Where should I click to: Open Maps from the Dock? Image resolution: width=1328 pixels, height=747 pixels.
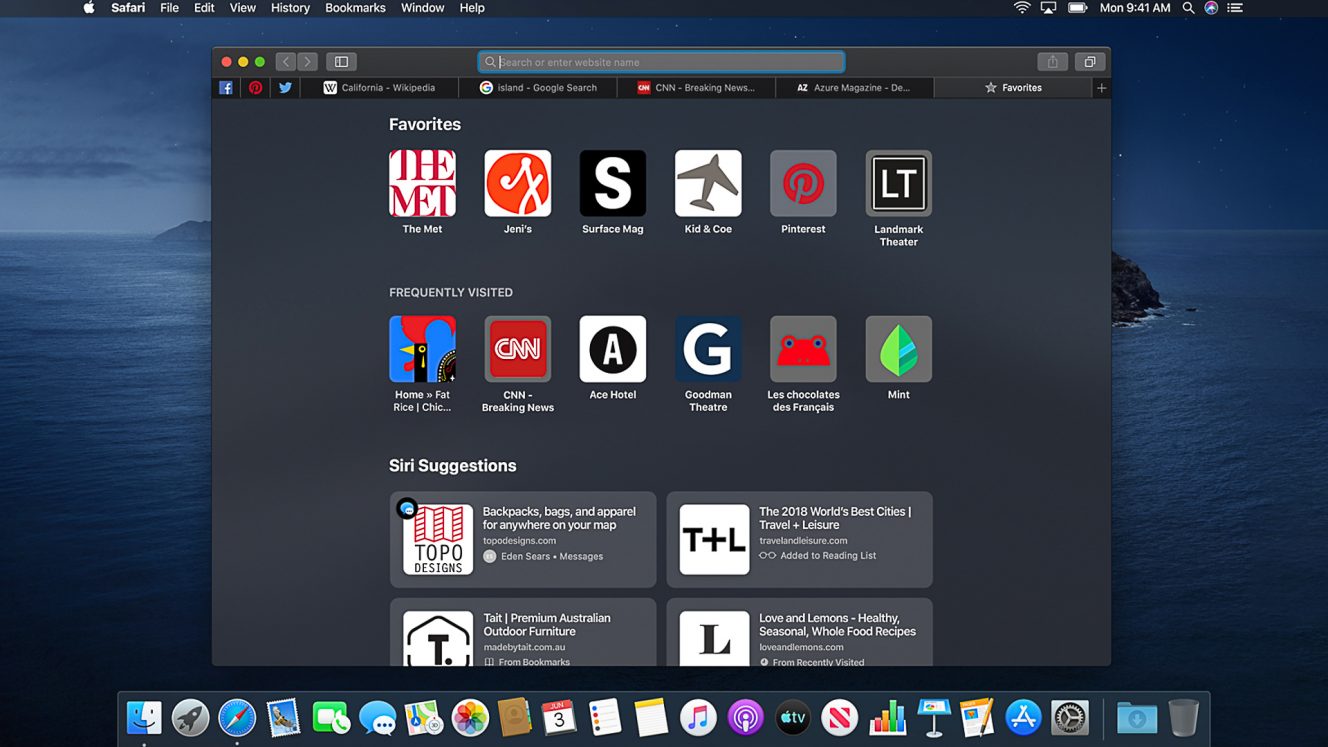pyautogui.click(x=424, y=717)
